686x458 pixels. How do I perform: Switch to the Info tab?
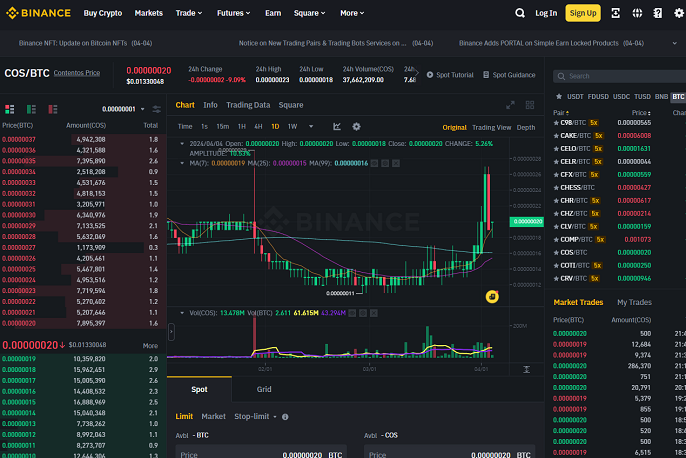point(210,105)
